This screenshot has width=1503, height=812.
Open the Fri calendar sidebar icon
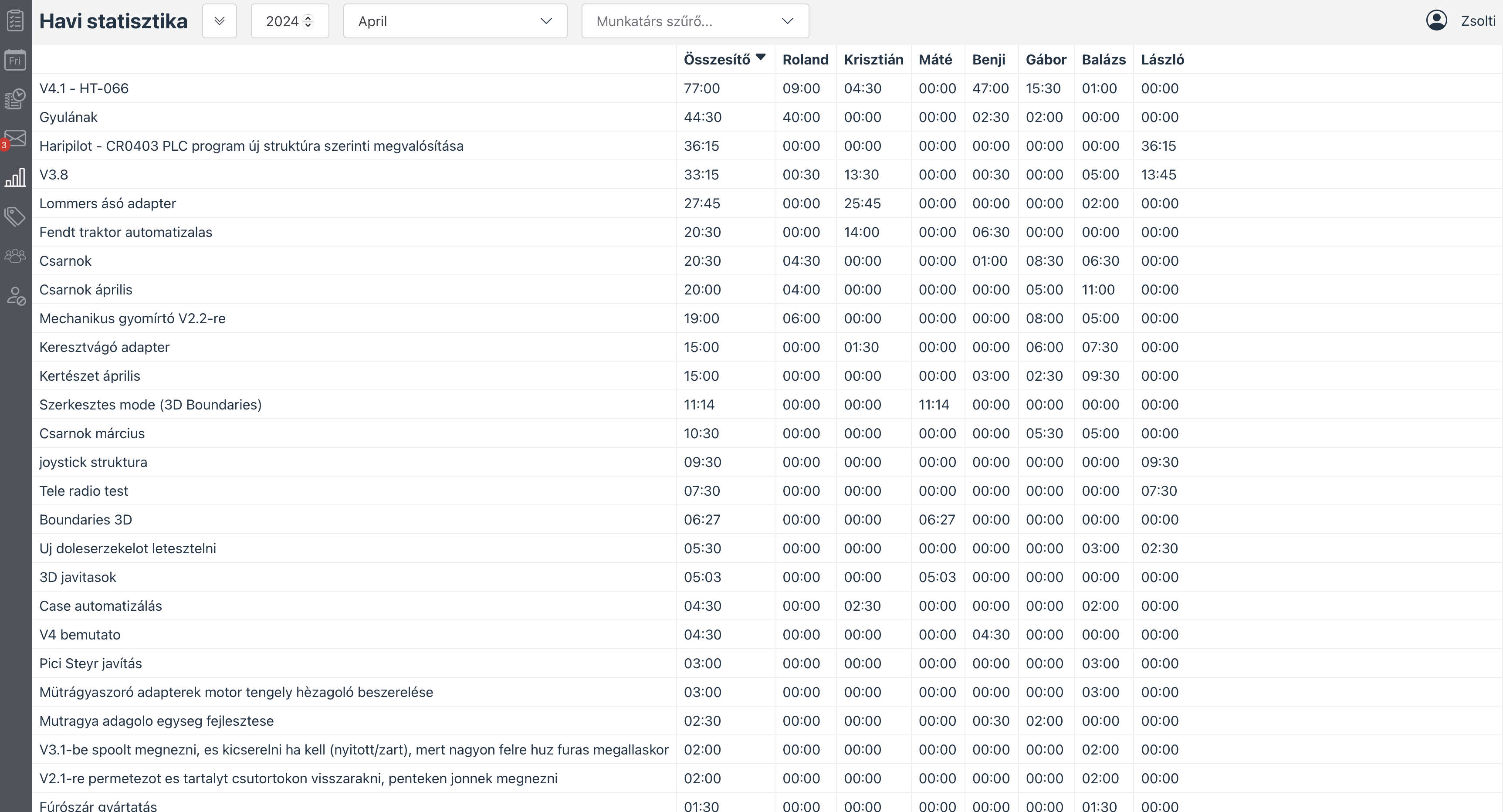(x=15, y=60)
